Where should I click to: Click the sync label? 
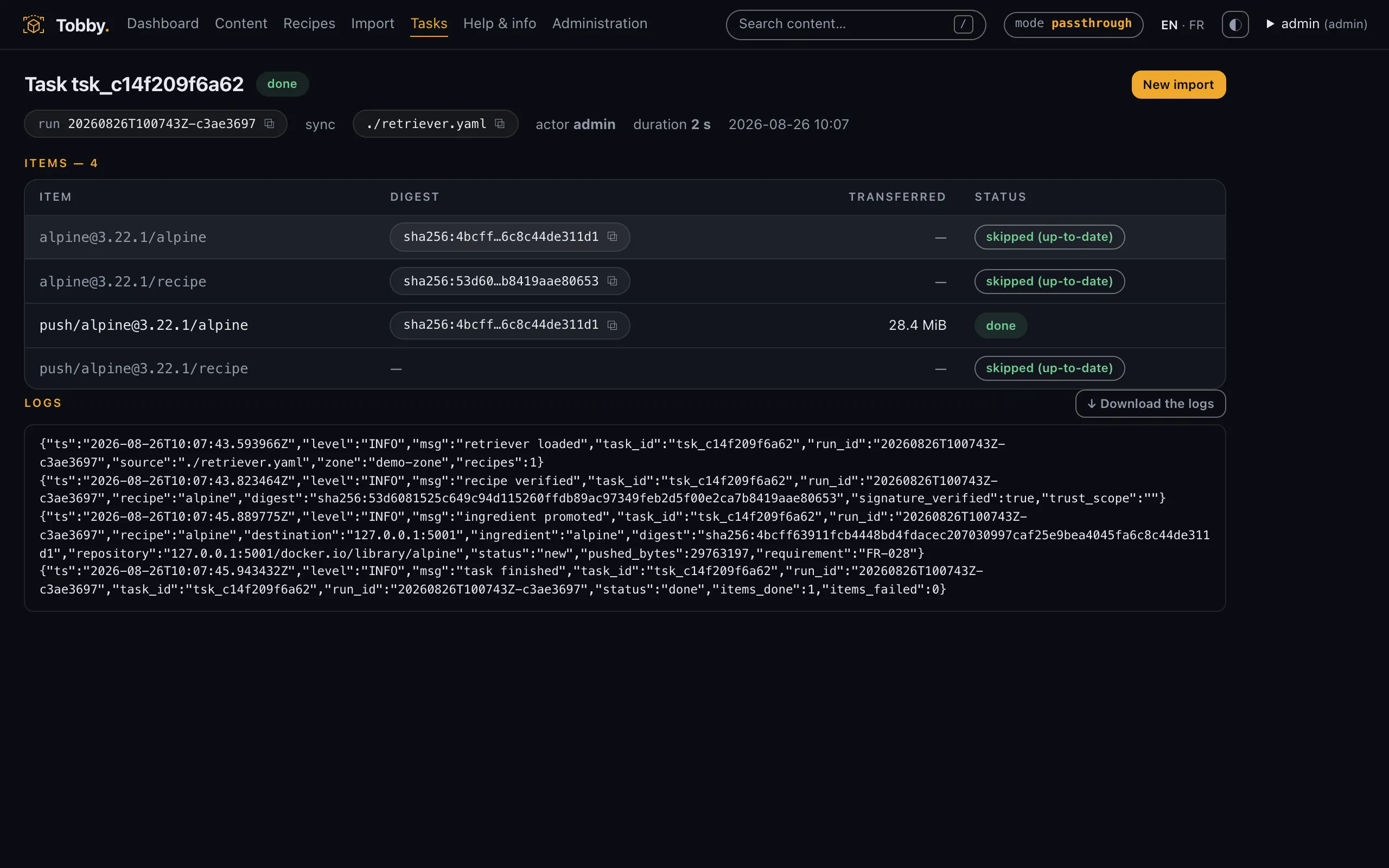tap(320, 125)
